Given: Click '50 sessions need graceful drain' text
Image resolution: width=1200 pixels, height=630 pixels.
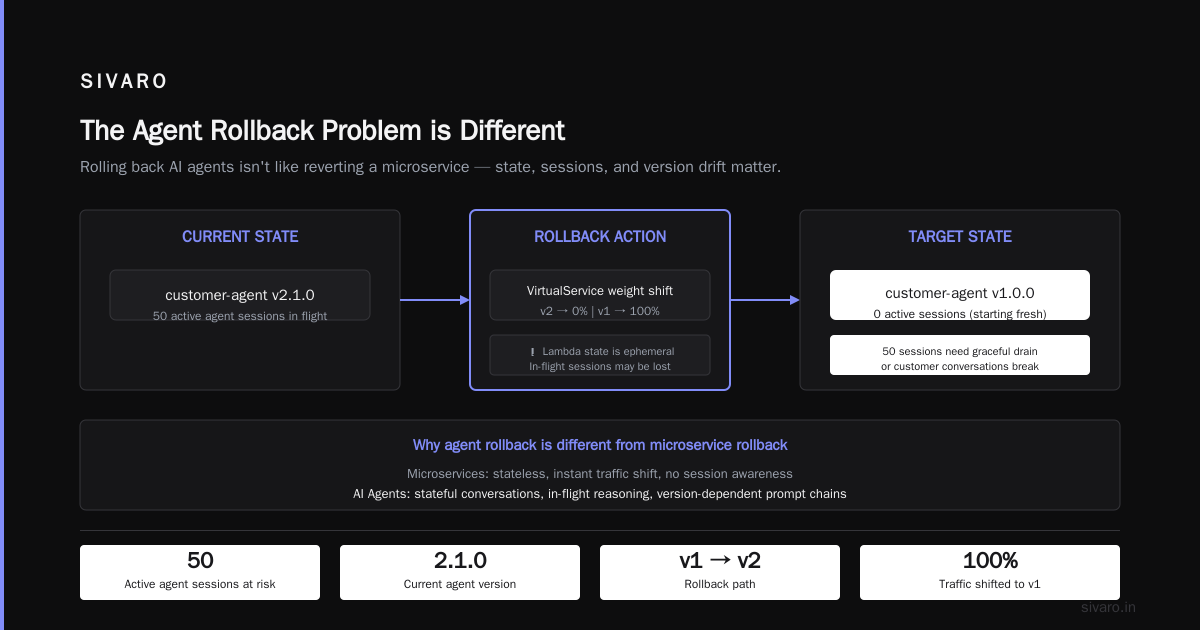Looking at the screenshot, I should pyautogui.click(x=960, y=351).
